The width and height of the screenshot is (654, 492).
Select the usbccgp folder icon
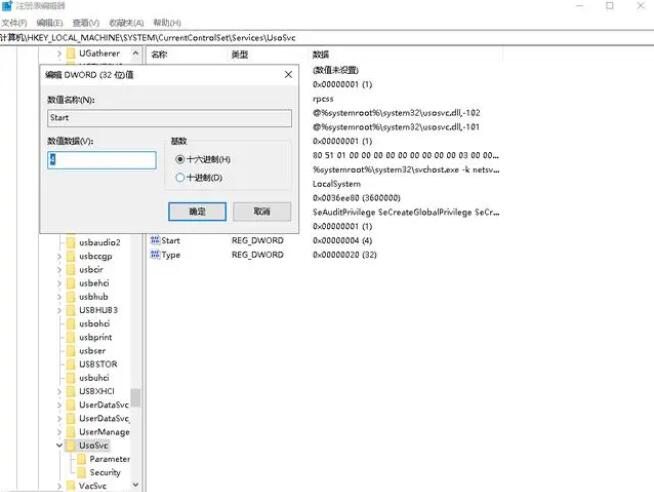(71, 256)
